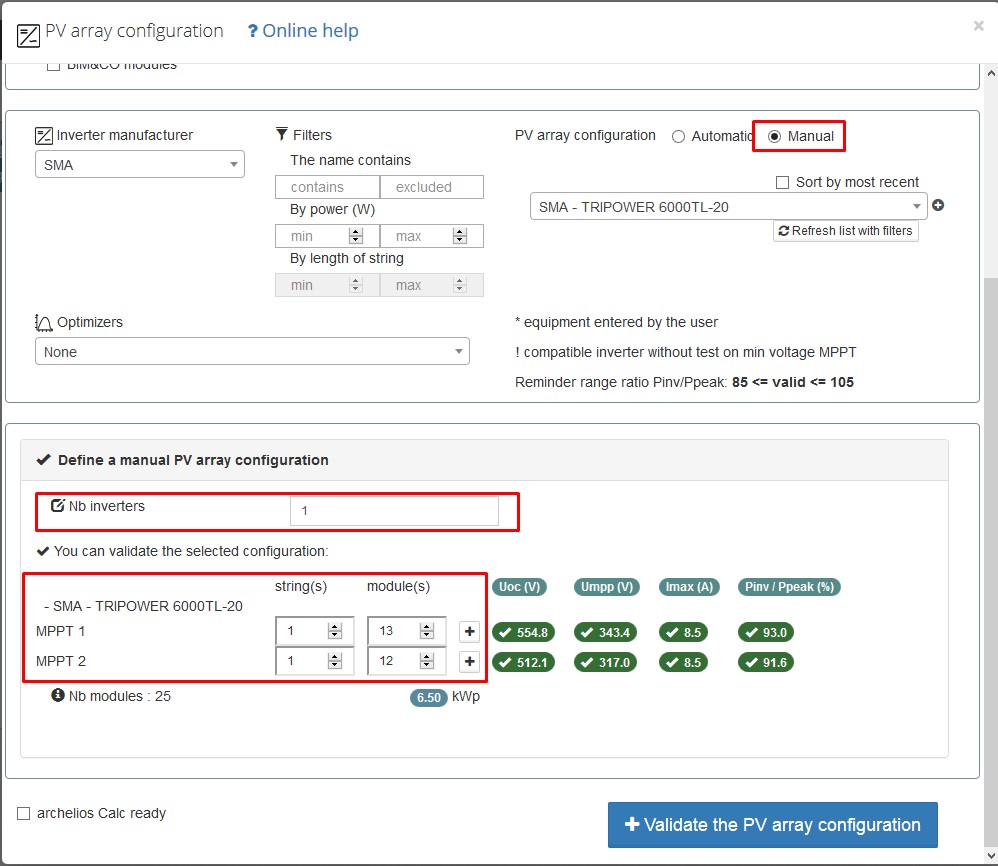Image resolution: width=998 pixels, height=866 pixels.
Task: Adjust the MPPT 2 strings spinner
Action: point(335,661)
